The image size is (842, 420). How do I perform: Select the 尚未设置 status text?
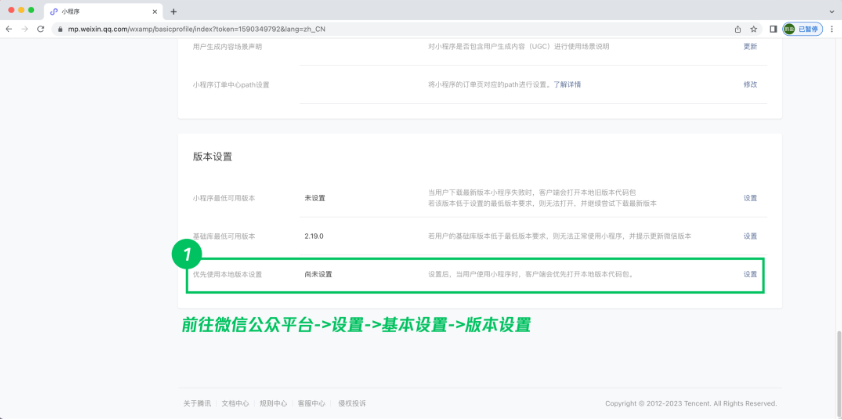[318, 274]
